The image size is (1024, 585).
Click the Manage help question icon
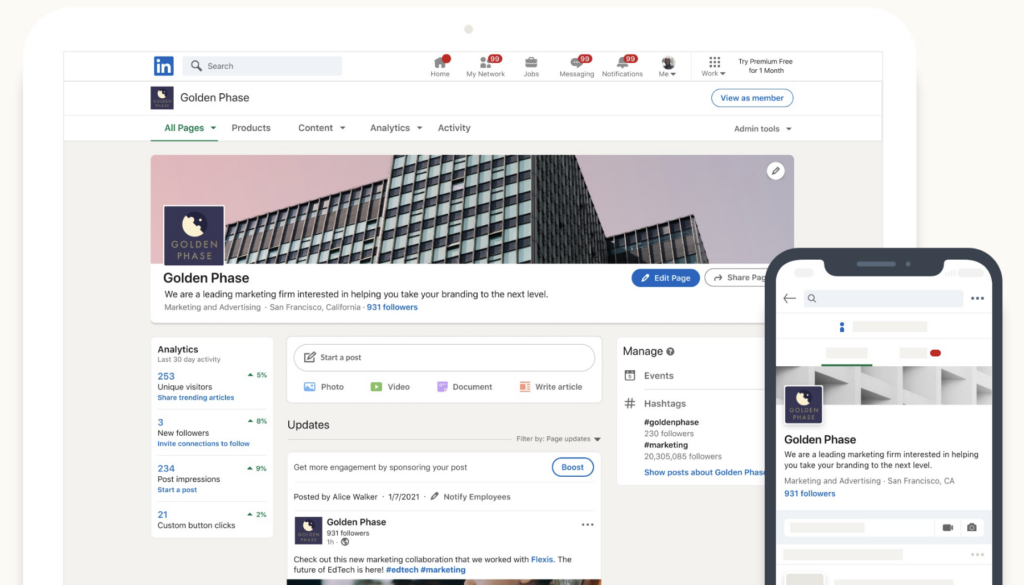(x=670, y=352)
